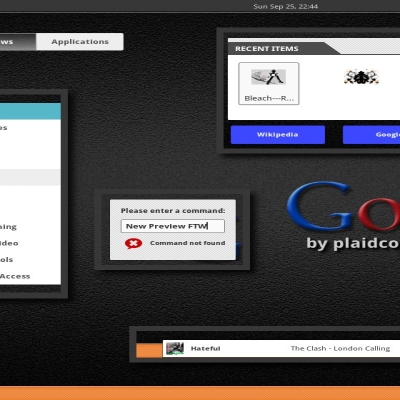Open the Applications tab
Viewport: 400px width, 400px height.
coord(80,42)
